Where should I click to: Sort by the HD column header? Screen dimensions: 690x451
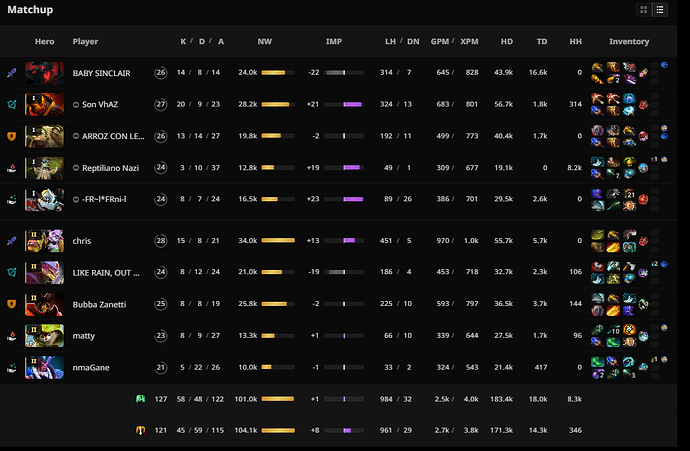click(x=506, y=41)
